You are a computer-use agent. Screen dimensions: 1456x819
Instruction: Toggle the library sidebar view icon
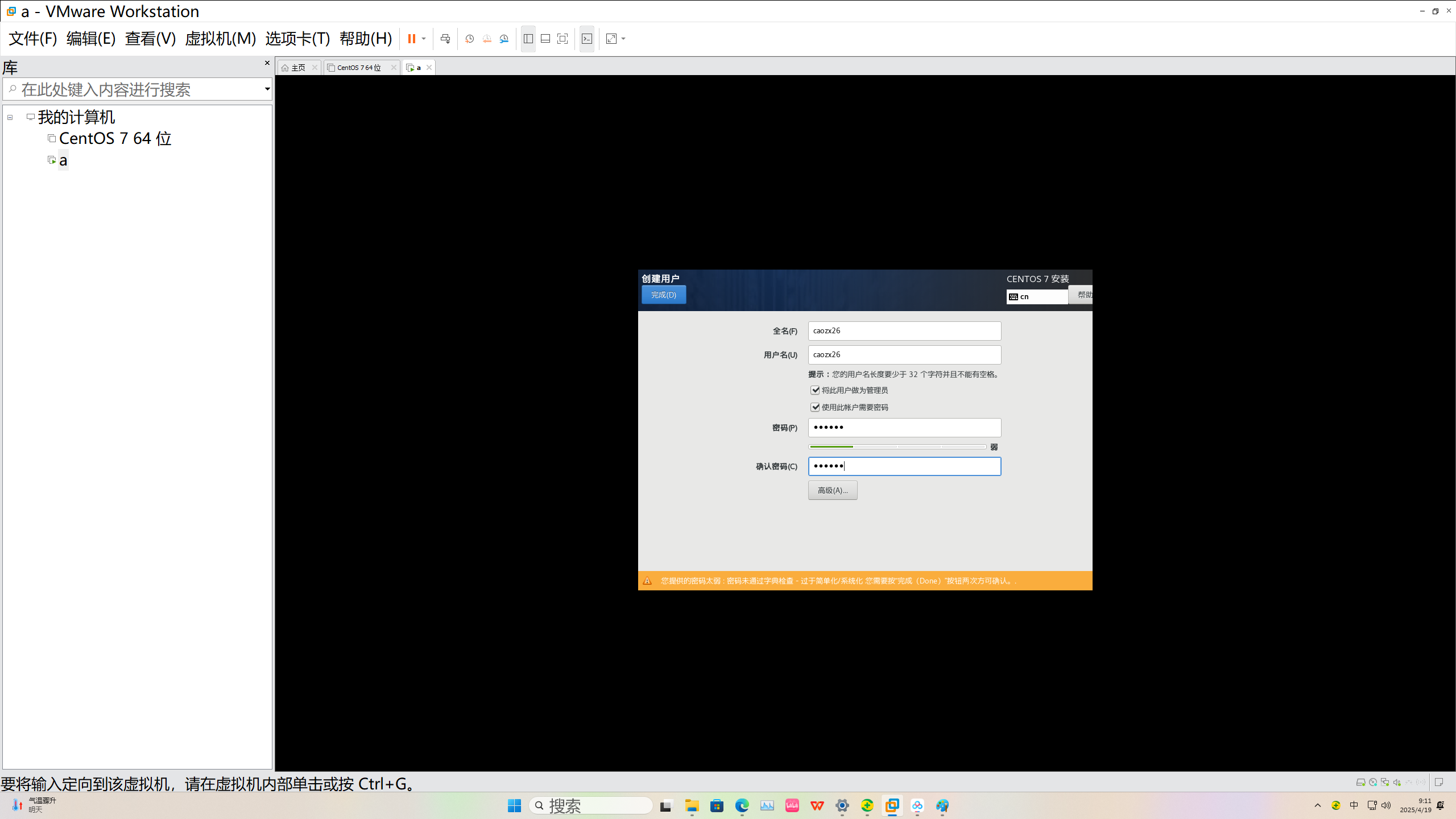coord(528,39)
